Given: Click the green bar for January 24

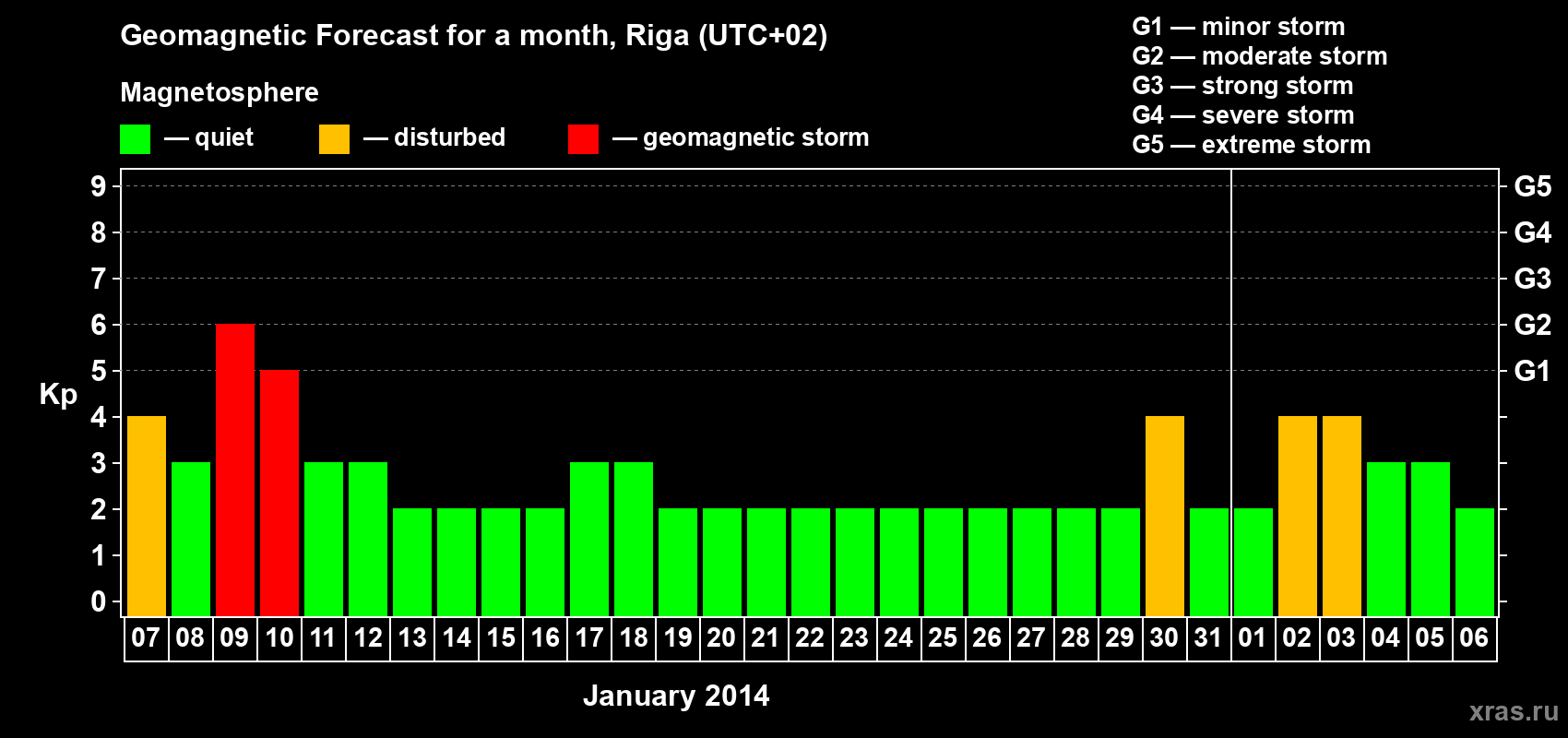Looking at the screenshot, I should (x=899, y=562).
